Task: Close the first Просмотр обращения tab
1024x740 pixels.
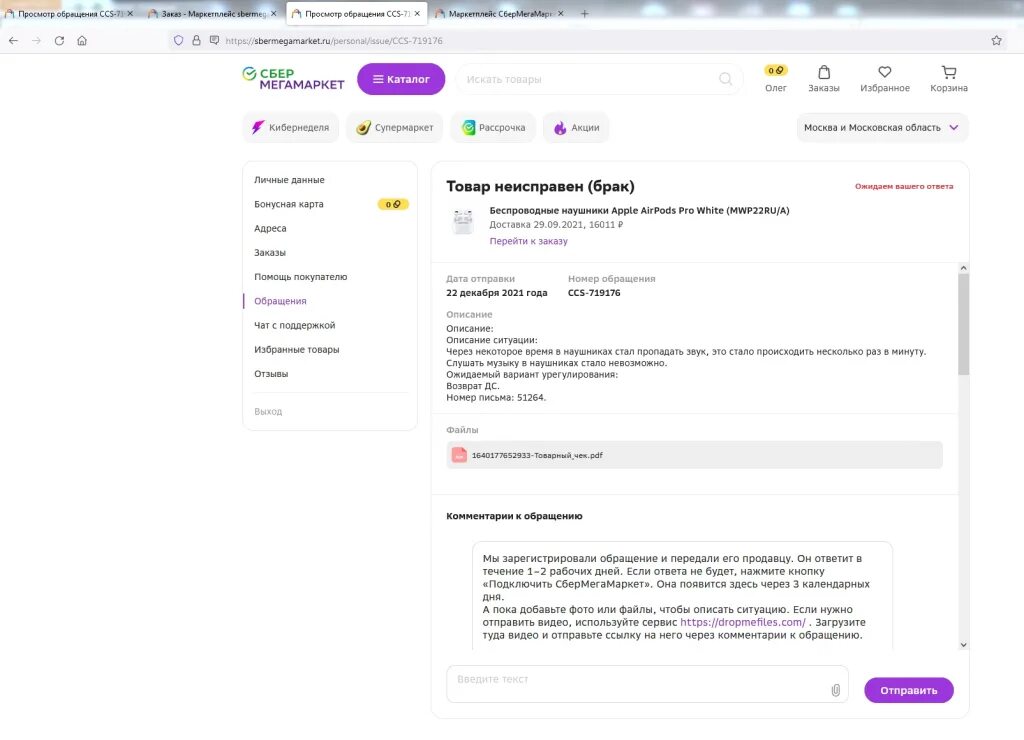Action: (x=130, y=13)
